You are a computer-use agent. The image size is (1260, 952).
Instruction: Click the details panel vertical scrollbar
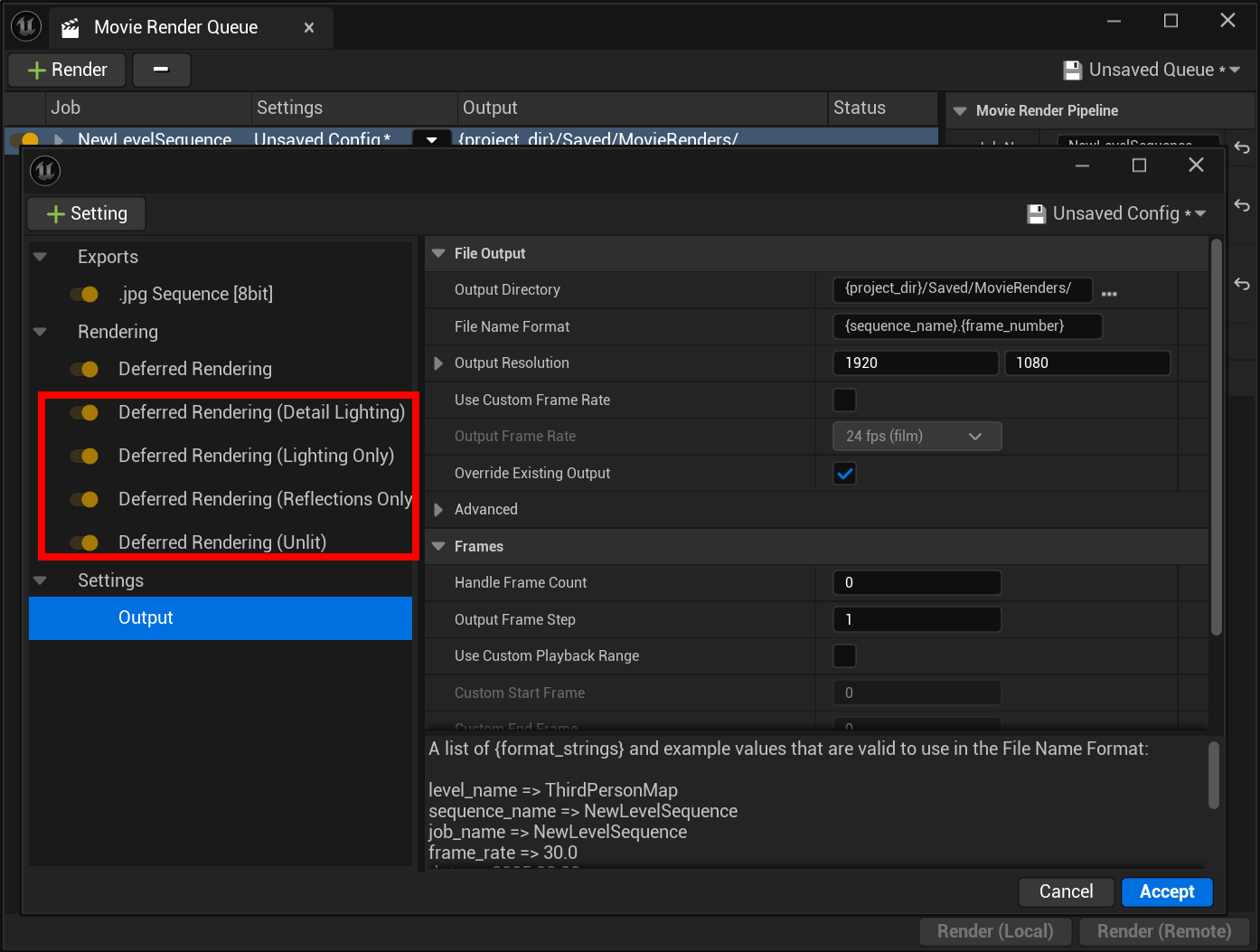(1216, 438)
